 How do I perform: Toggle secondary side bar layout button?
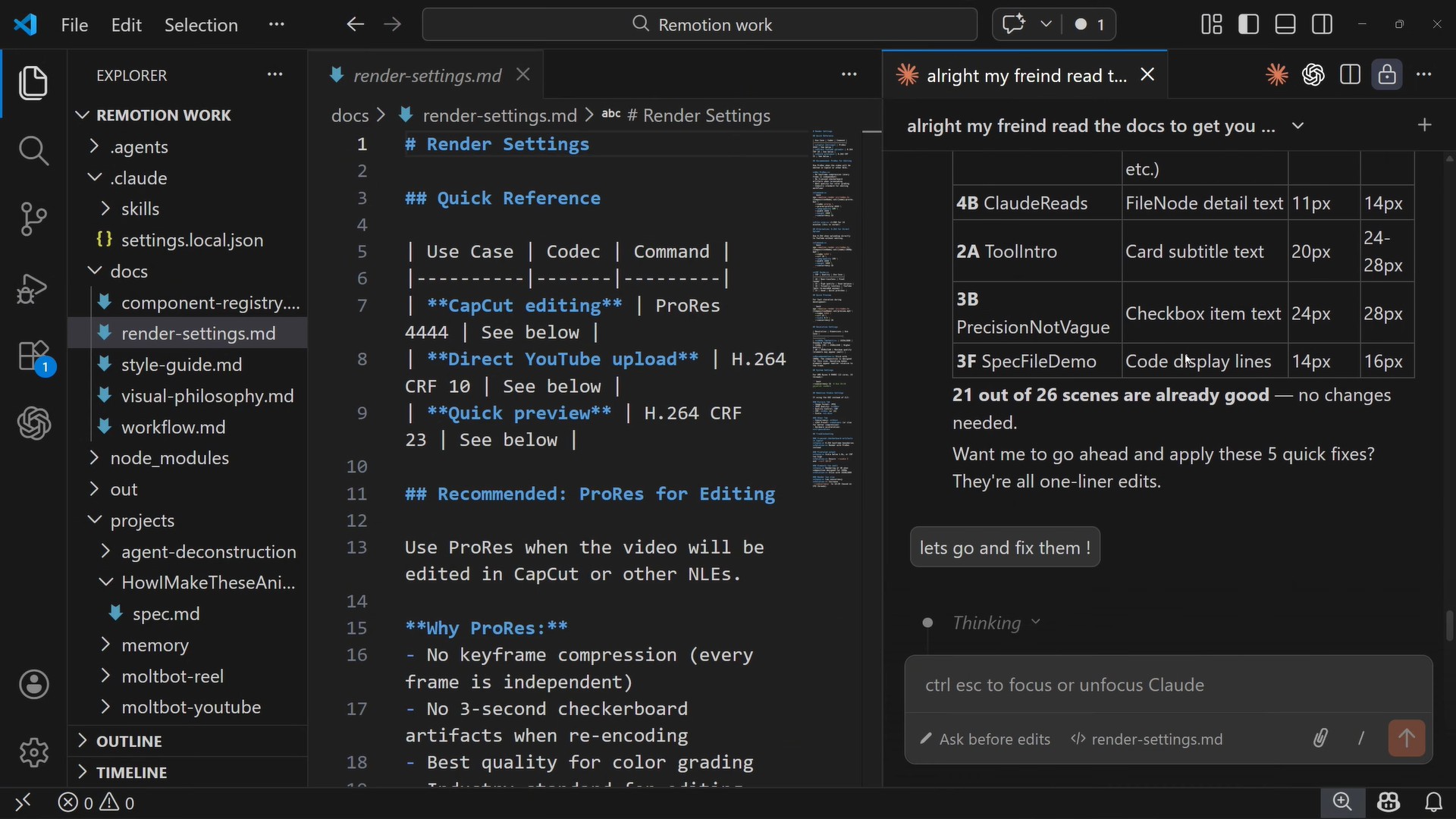[x=1322, y=24]
